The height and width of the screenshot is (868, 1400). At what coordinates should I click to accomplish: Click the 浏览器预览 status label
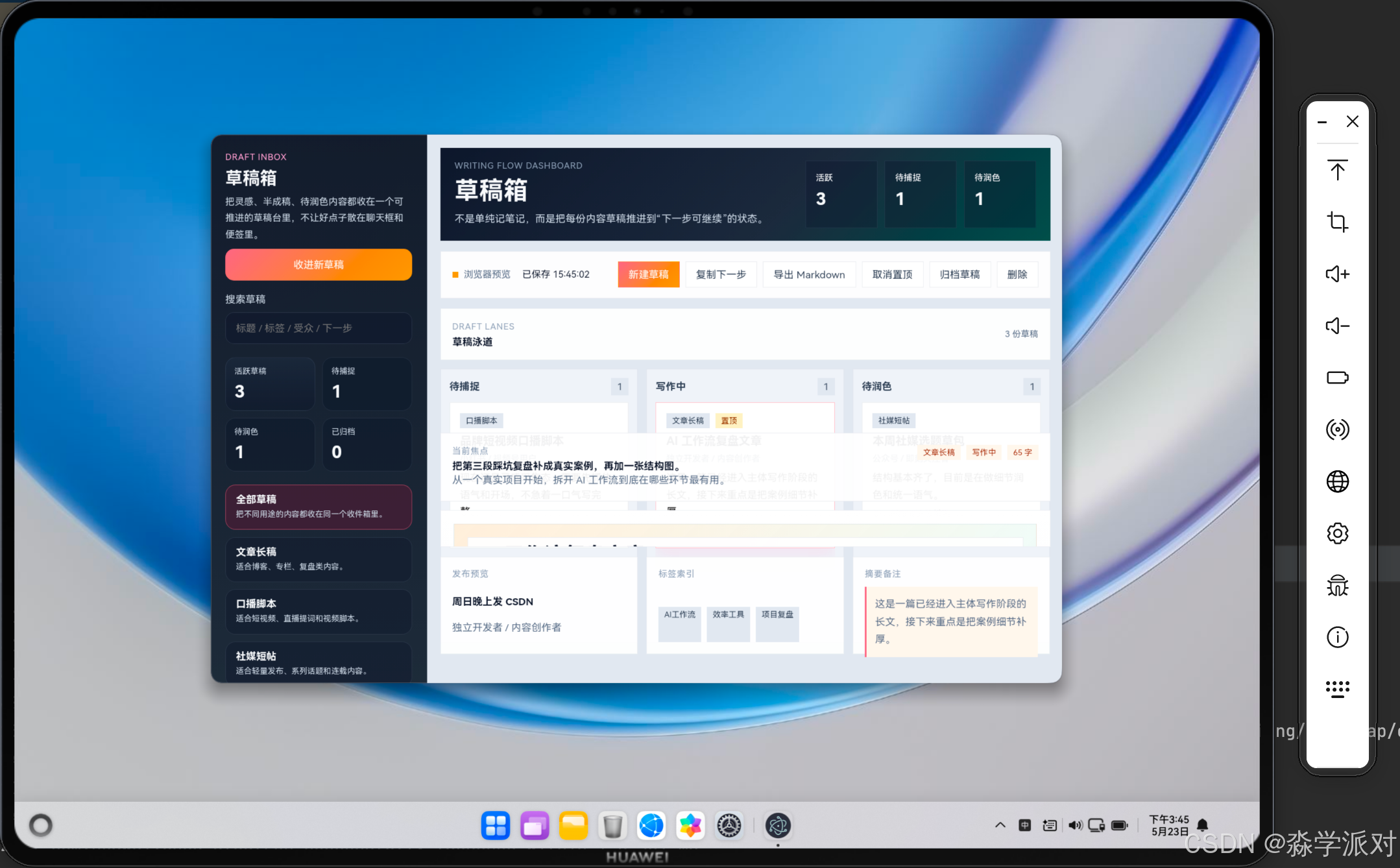tap(487, 274)
